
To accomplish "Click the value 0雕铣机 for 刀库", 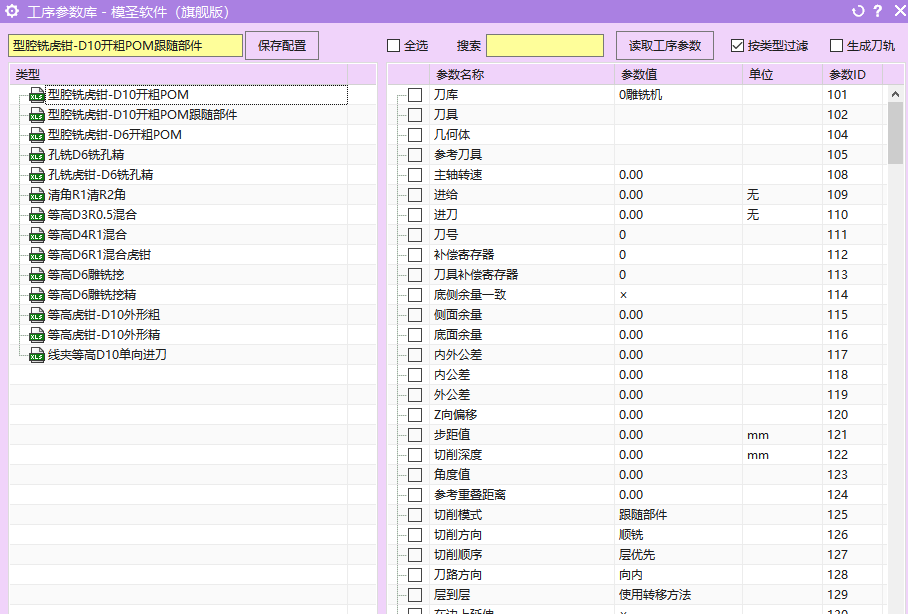I will point(640,95).
